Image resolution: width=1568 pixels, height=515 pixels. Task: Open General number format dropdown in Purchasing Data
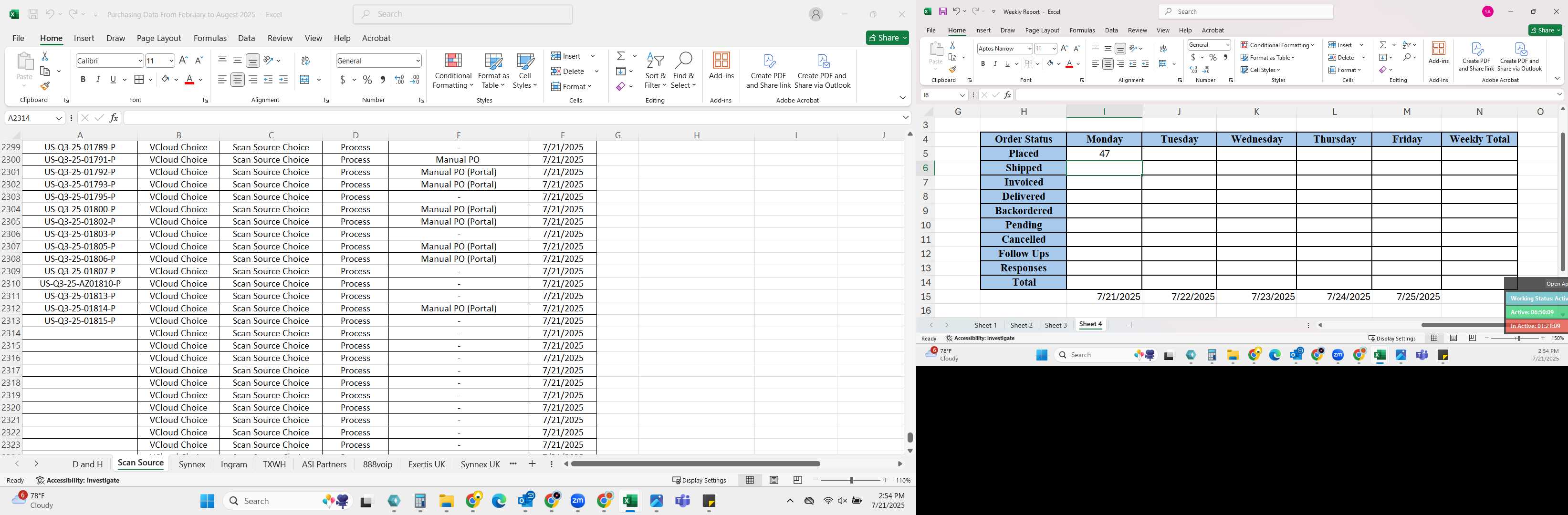point(418,61)
